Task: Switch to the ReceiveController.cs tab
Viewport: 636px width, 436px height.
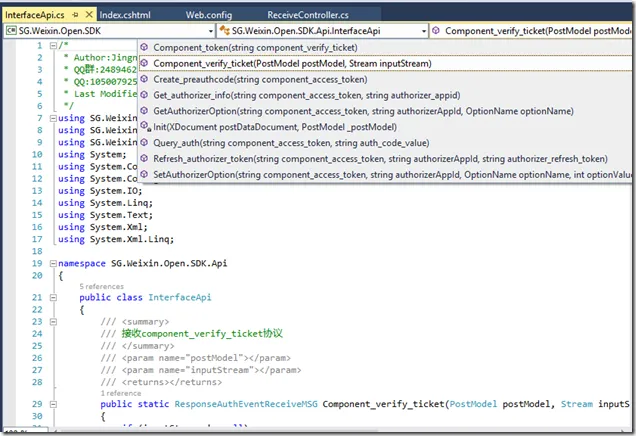Action: click(x=308, y=15)
